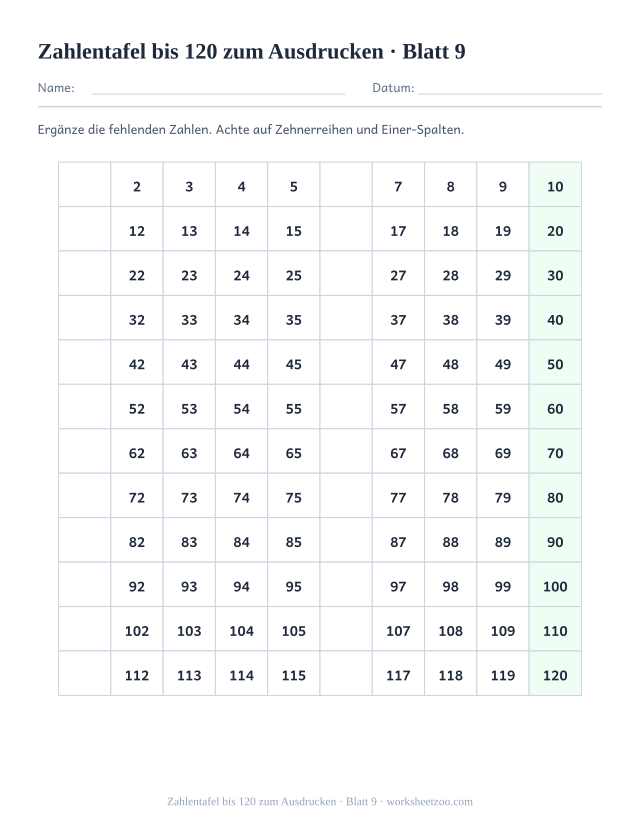Click the worksheetzoo.com footer text
Screen dimensions: 640x829
pyautogui.click(x=320, y=802)
